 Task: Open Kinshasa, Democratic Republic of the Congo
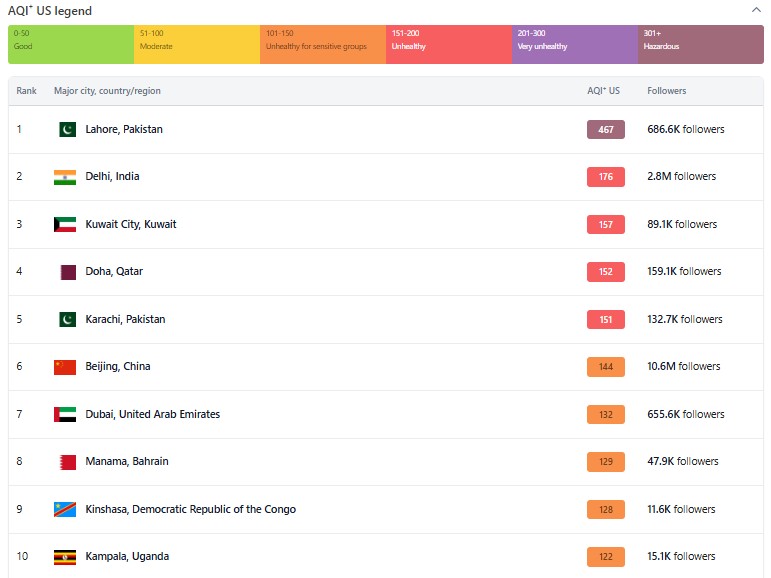(x=190, y=509)
